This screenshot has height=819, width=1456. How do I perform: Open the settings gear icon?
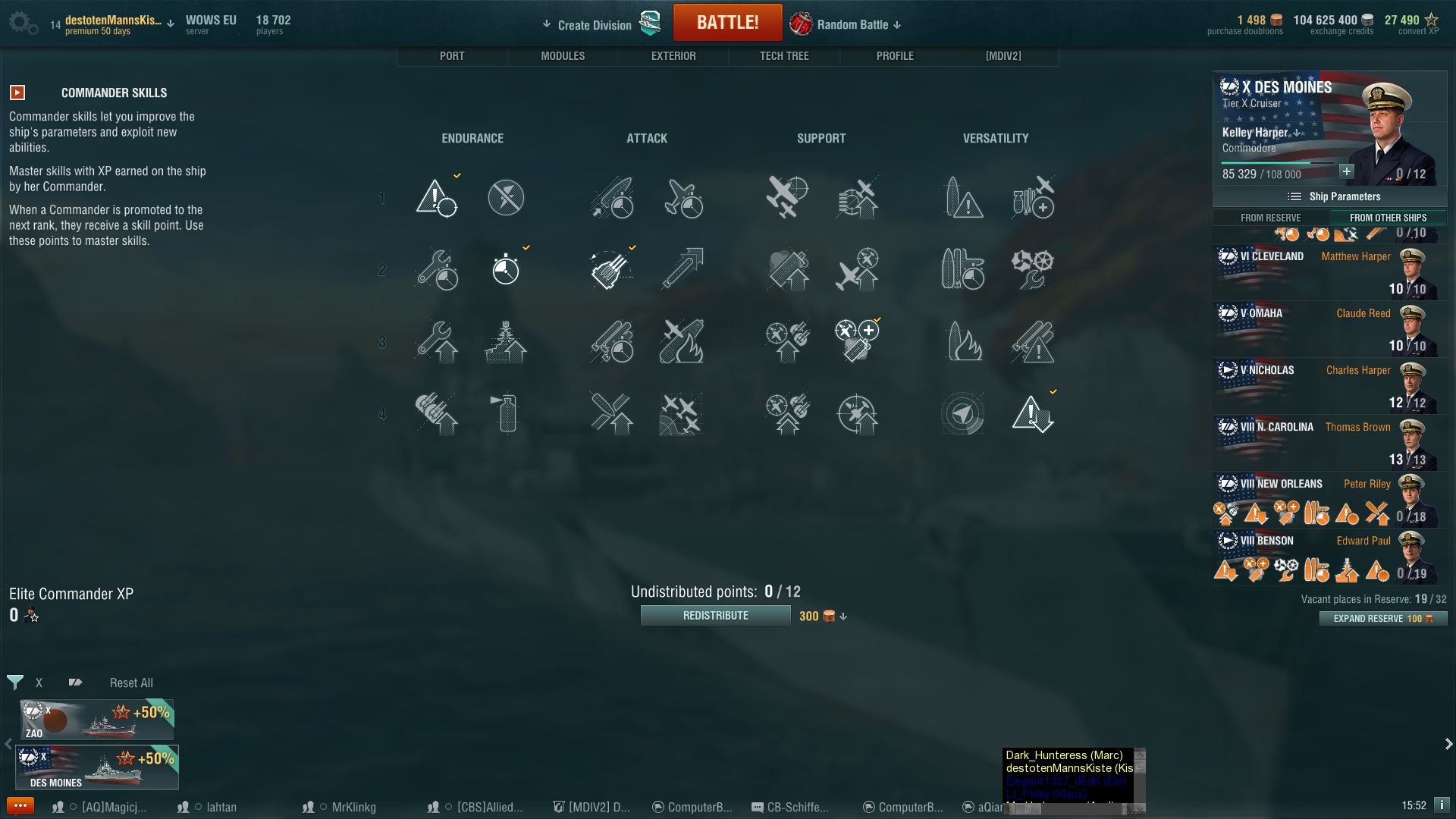point(22,23)
